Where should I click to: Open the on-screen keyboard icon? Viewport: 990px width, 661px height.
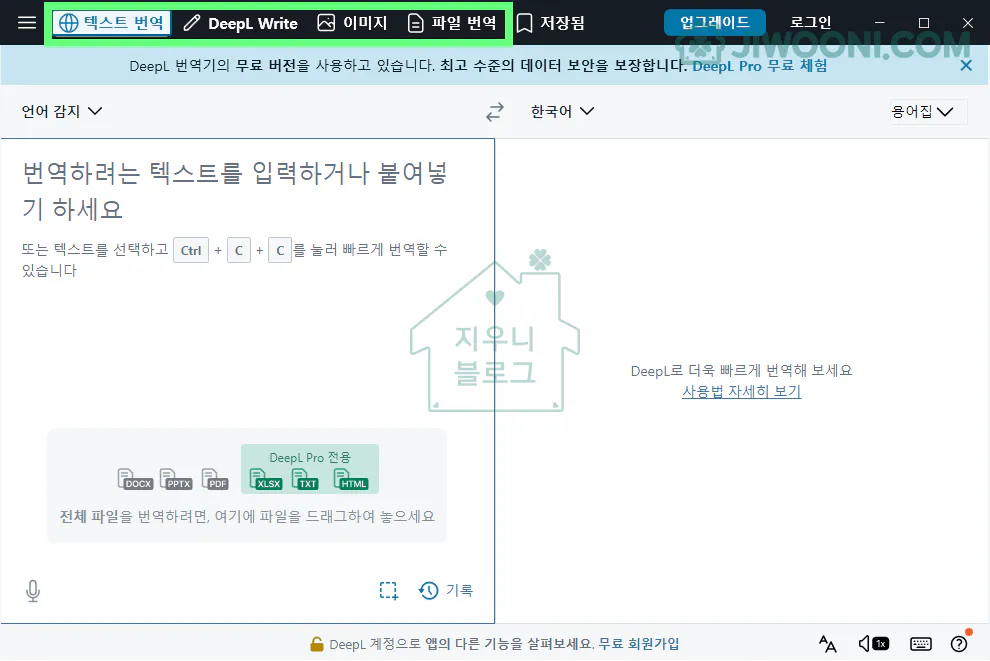tap(920, 644)
